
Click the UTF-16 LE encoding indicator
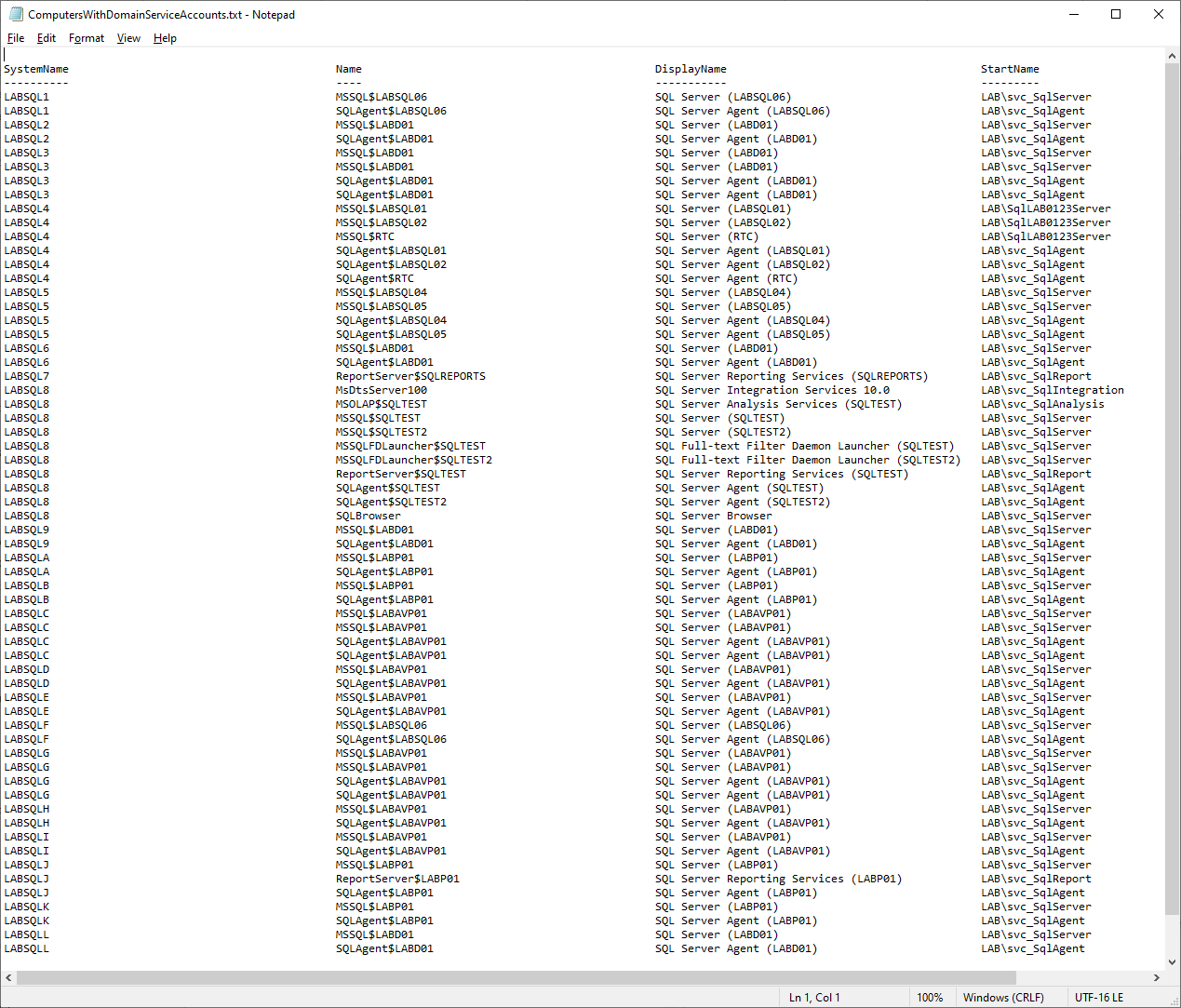pos(1099,997)
